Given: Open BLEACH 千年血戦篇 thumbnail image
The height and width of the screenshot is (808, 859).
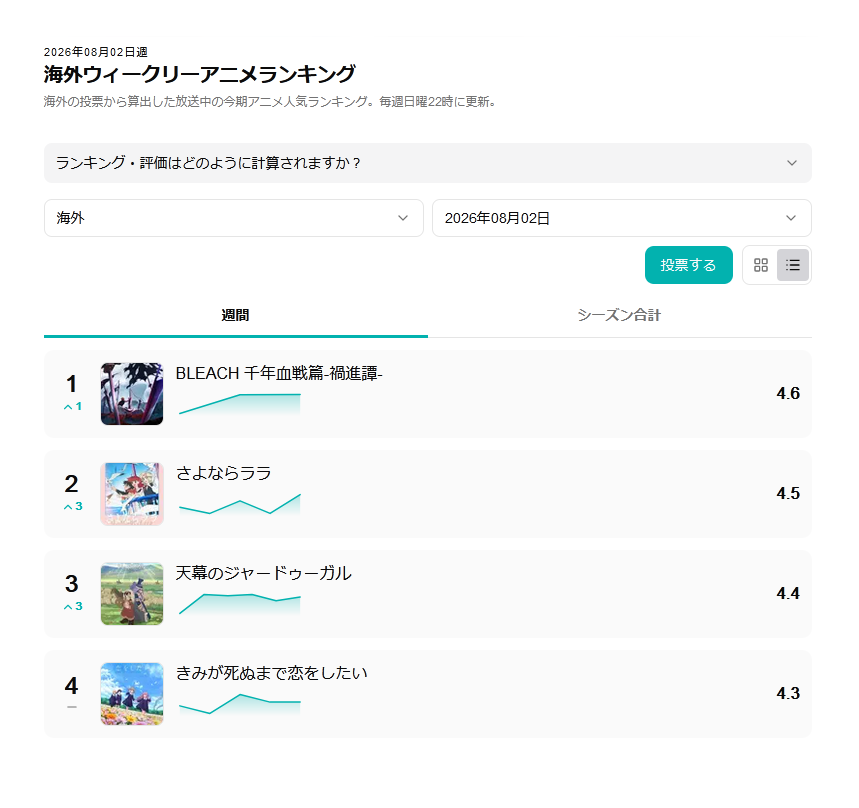Looking at the screenshot, I should [x=132, y=394].
